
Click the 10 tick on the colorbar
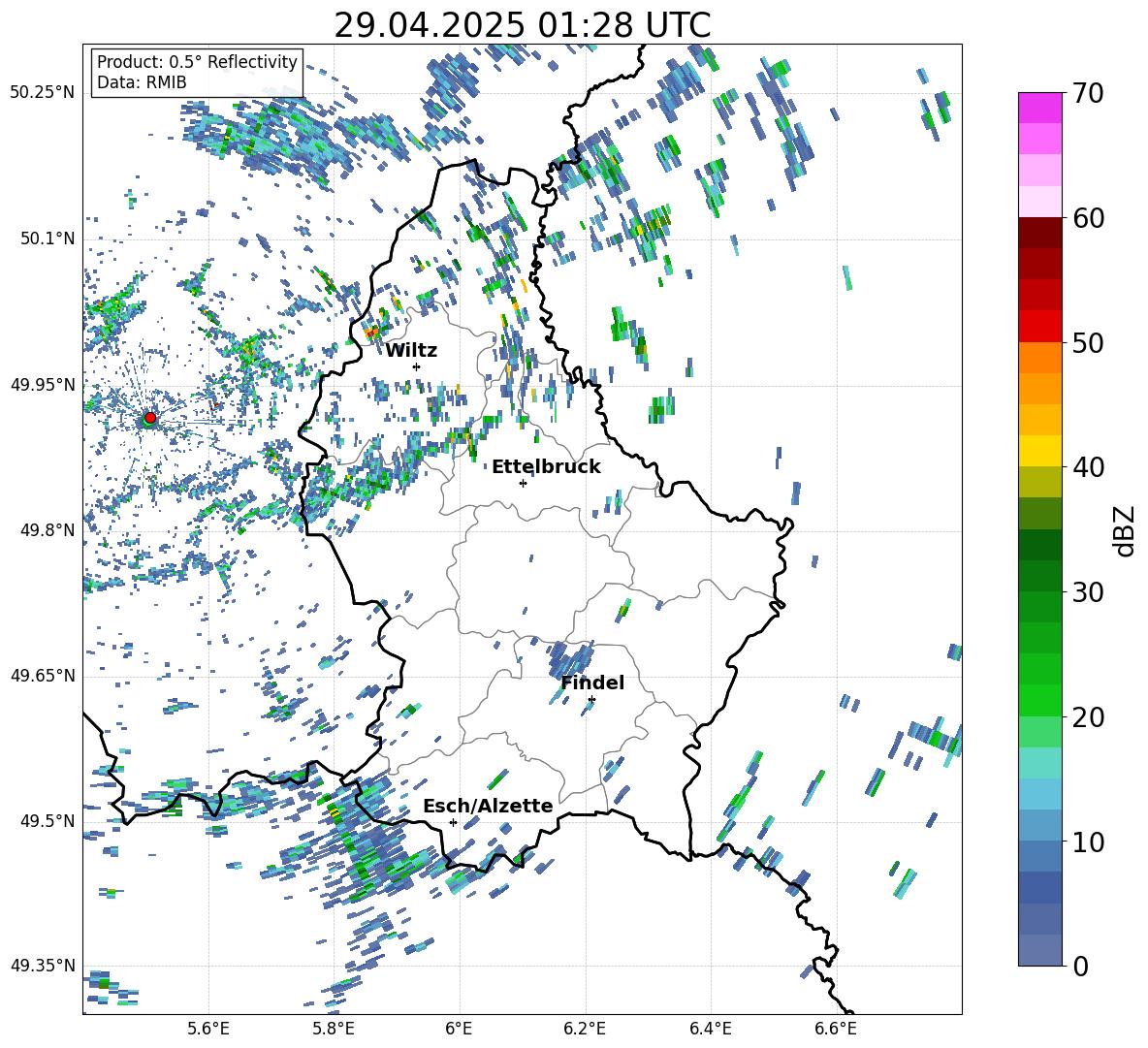tap(1087, 842)
